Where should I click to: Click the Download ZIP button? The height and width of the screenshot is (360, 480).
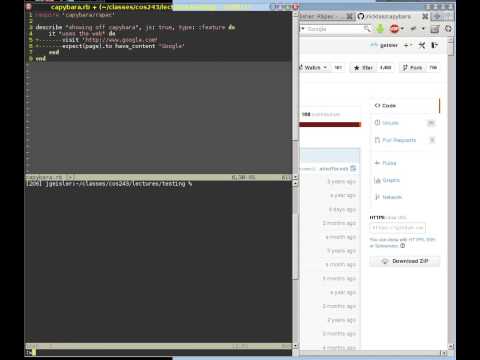405,261
